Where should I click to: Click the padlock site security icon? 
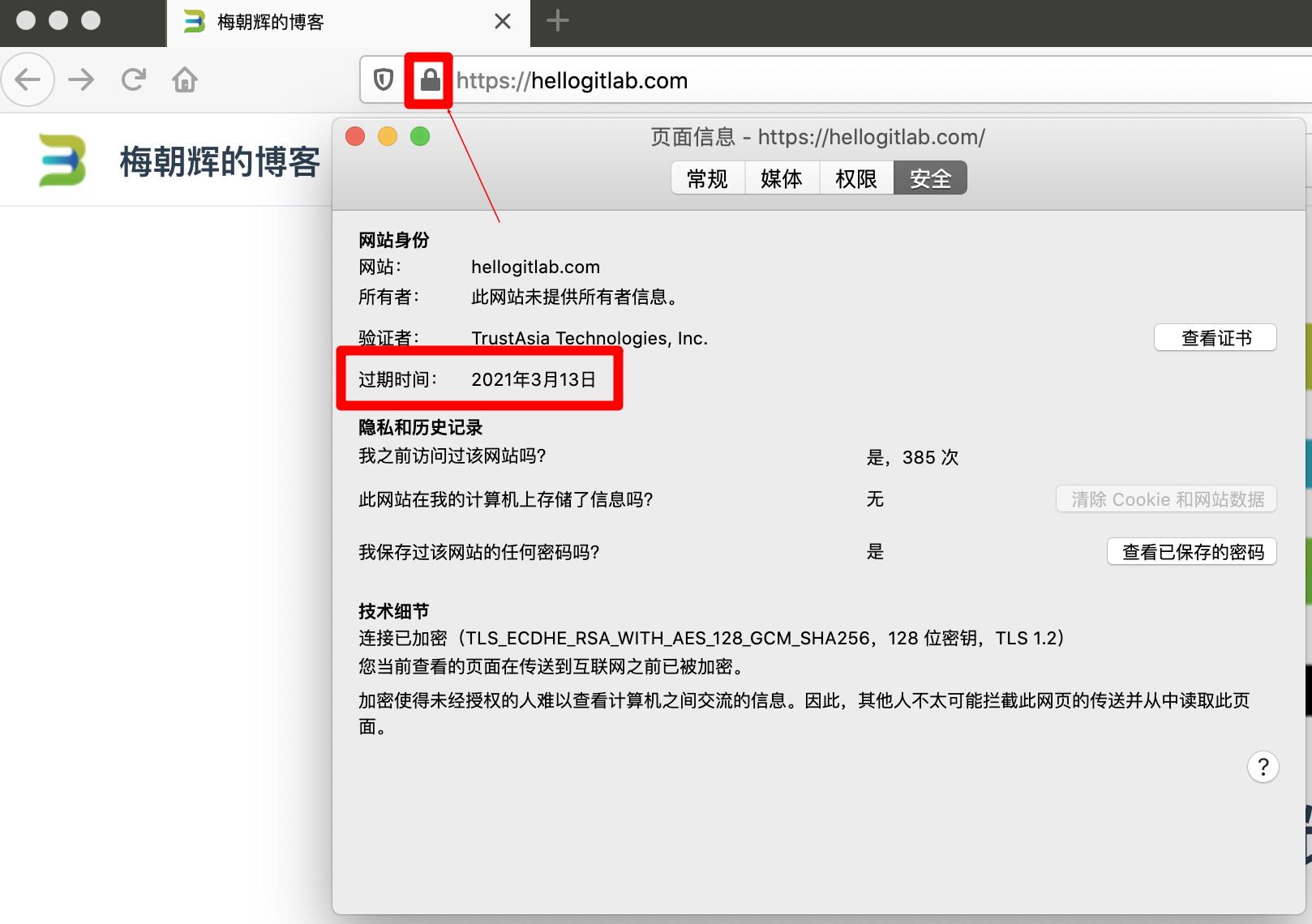(x=430, y=79)
